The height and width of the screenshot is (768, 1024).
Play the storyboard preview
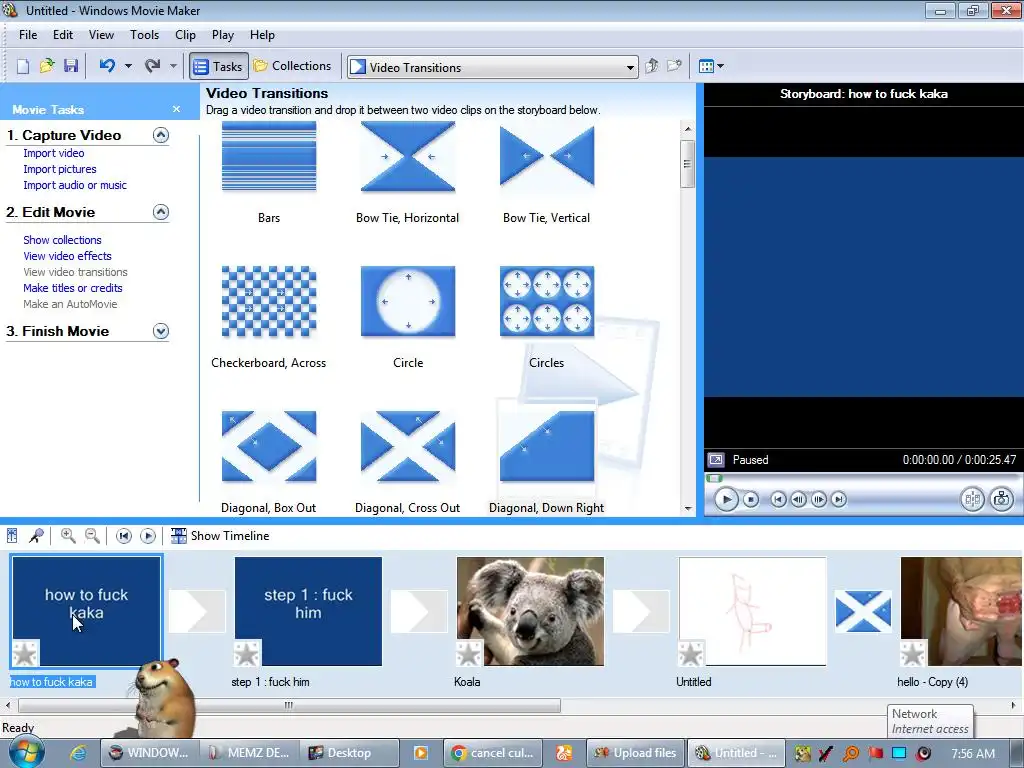click(x=726, y=500)
